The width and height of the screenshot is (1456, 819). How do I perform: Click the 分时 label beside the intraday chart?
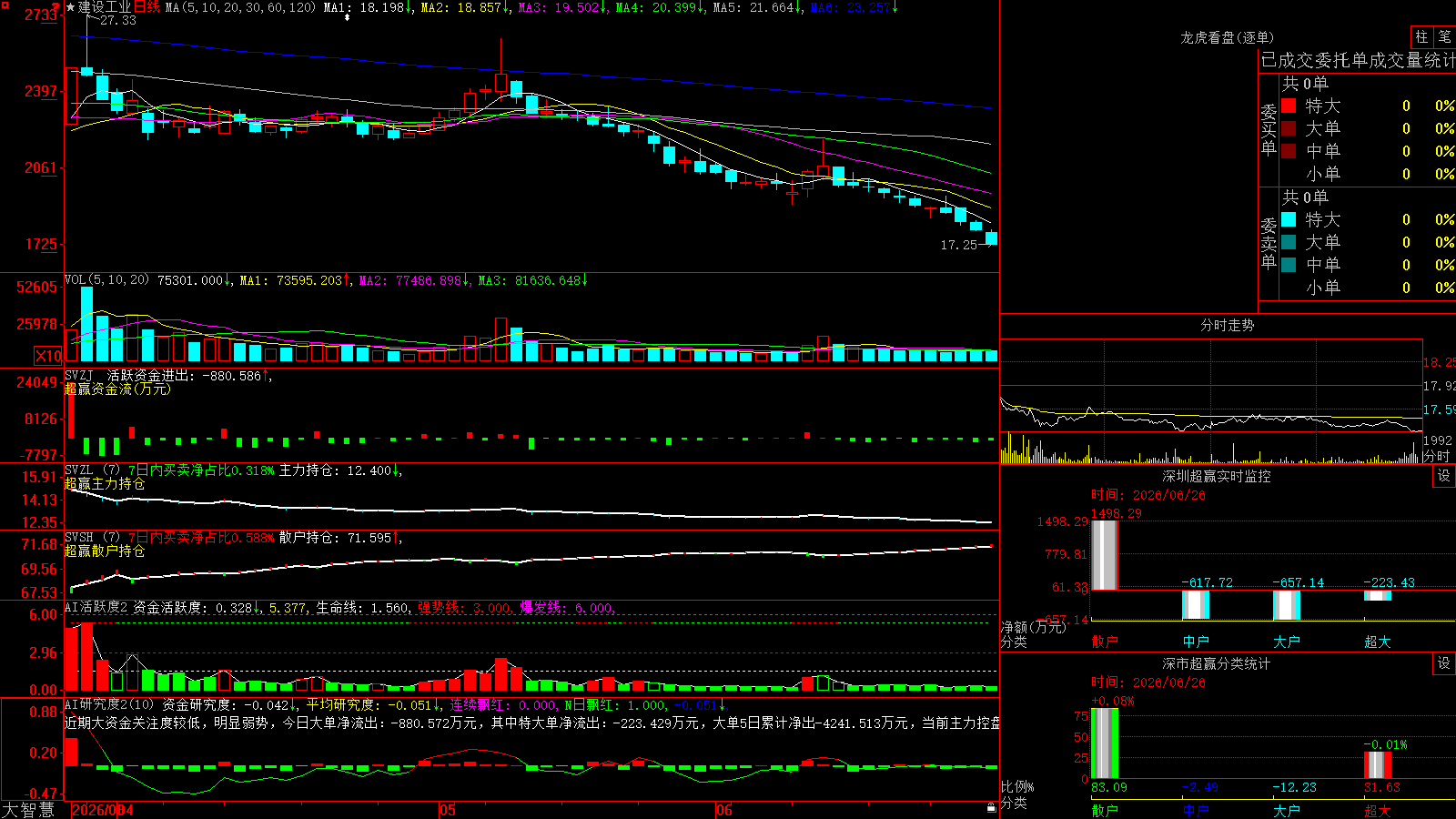1437,456
